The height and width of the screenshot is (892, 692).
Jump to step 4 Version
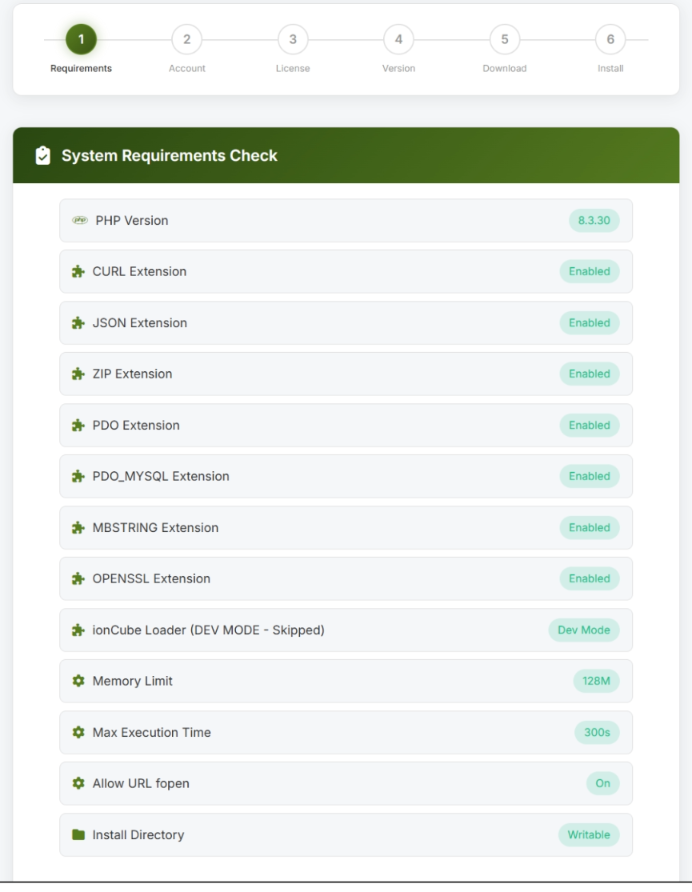[x=398, y=40]
